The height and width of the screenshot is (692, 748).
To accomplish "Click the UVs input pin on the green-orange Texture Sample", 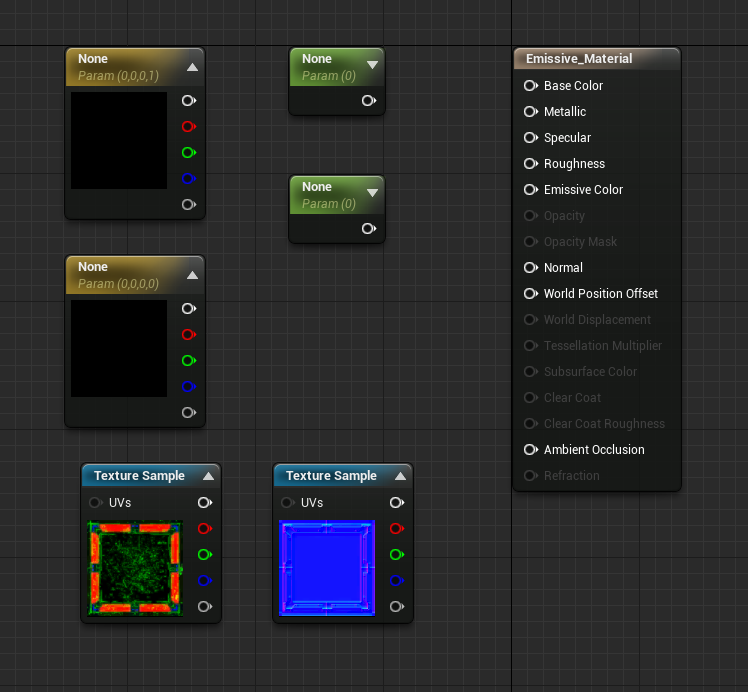I will click(95, 503).
